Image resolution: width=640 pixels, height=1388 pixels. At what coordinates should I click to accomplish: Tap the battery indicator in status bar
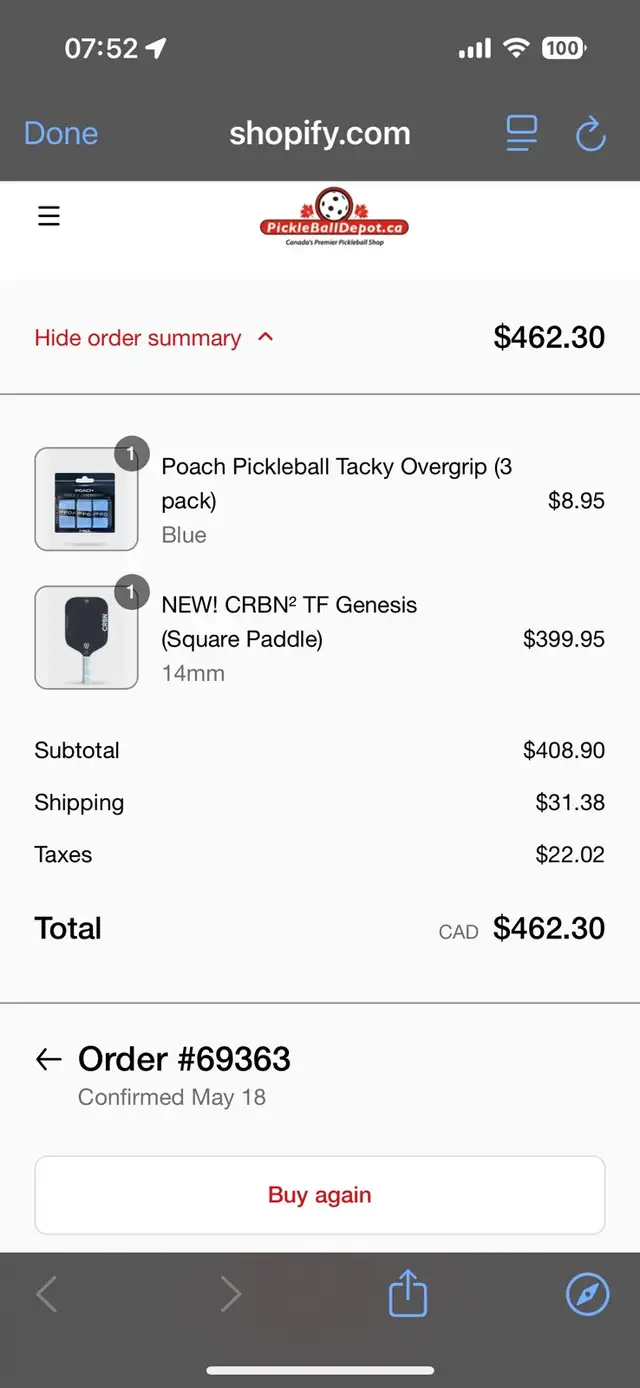coord(564,47)
